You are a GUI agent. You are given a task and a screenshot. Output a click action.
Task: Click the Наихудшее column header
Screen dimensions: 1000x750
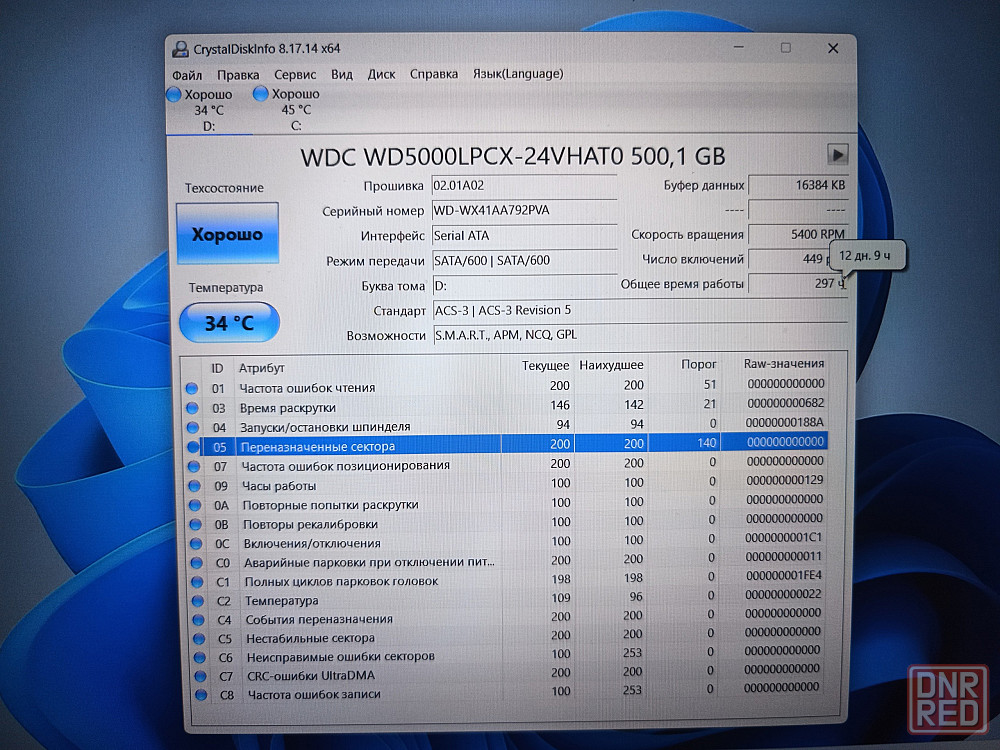click(611, 365)
